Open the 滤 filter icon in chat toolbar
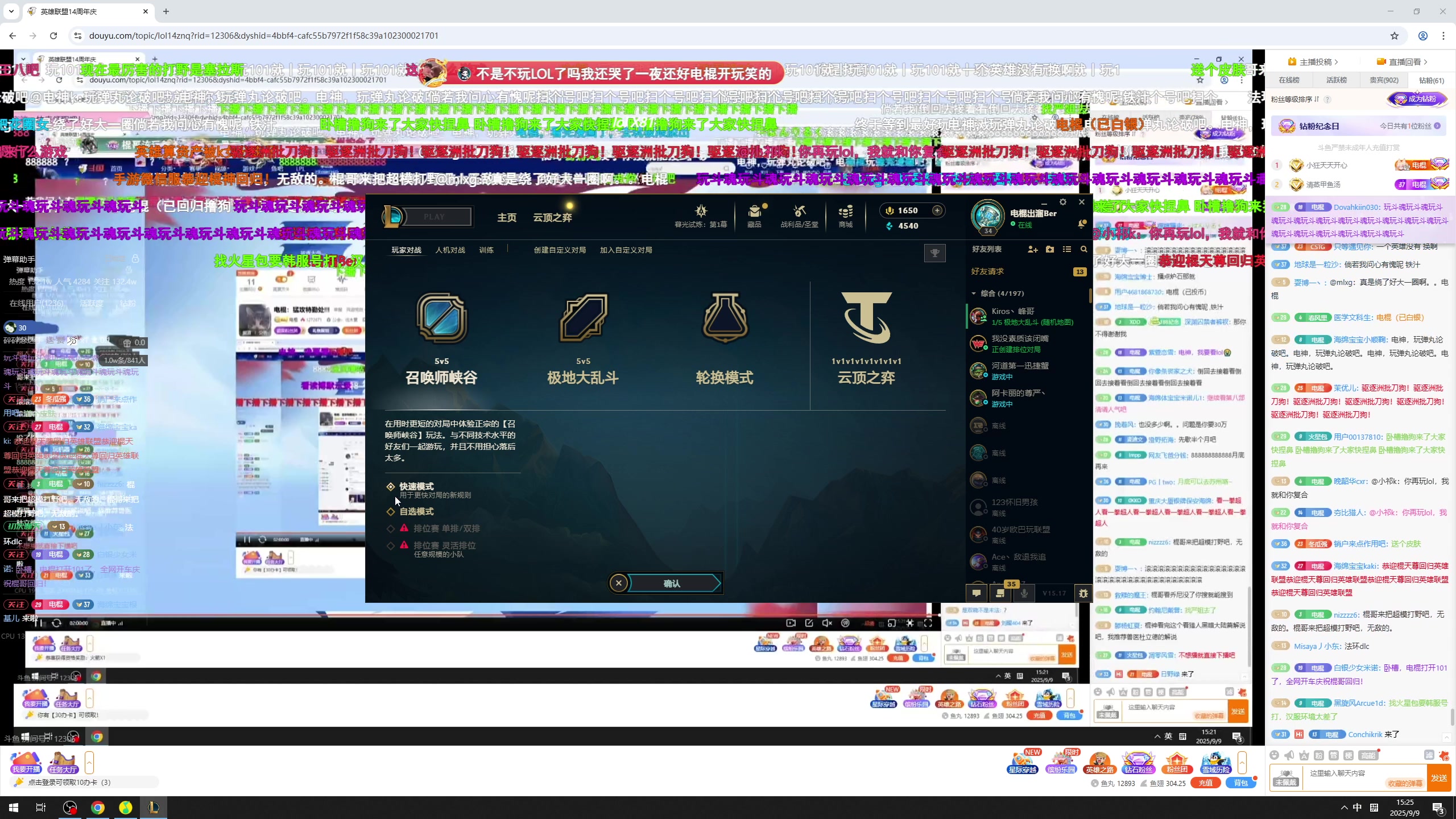 [1429, 755]
